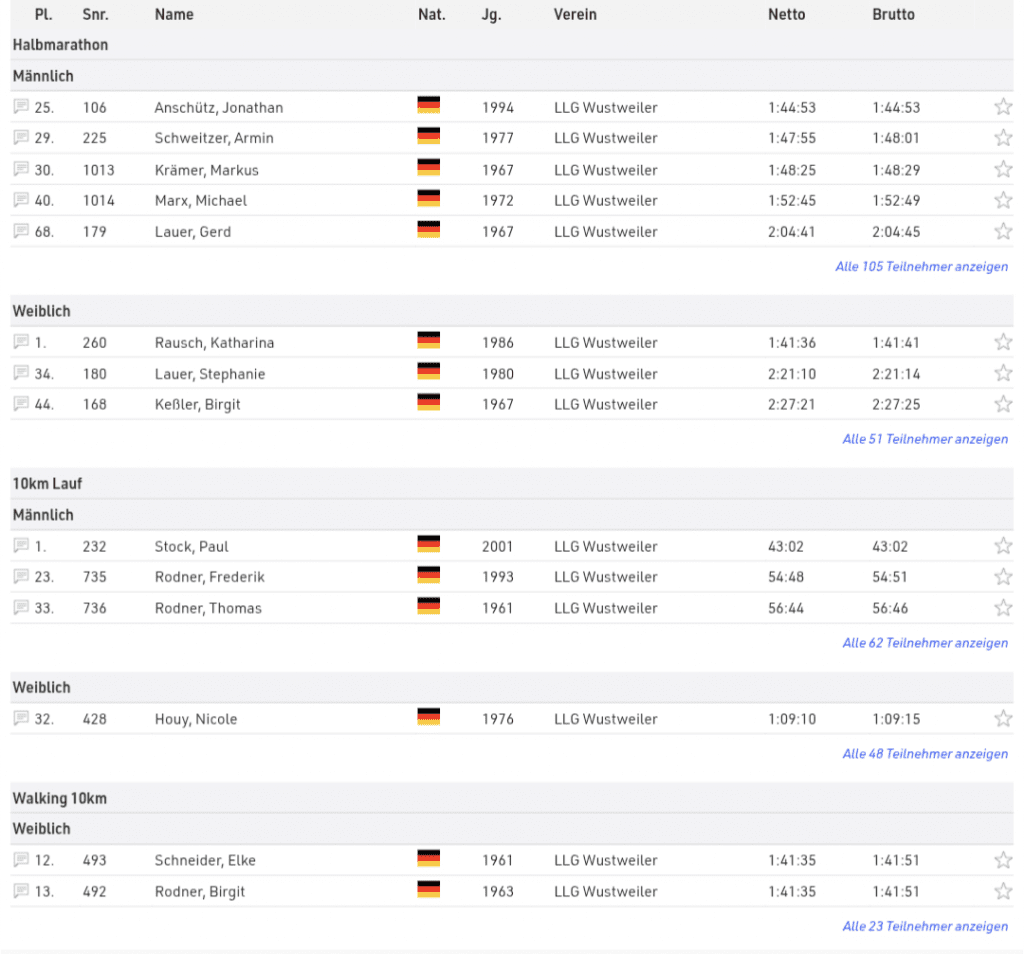Show all 23 Walking 10km participants

(x=924, y=926)
